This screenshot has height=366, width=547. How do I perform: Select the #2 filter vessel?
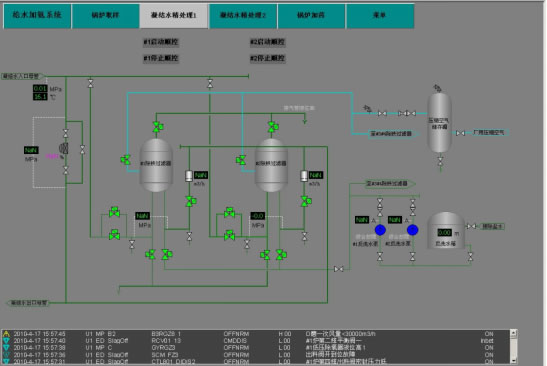(271, 165)
